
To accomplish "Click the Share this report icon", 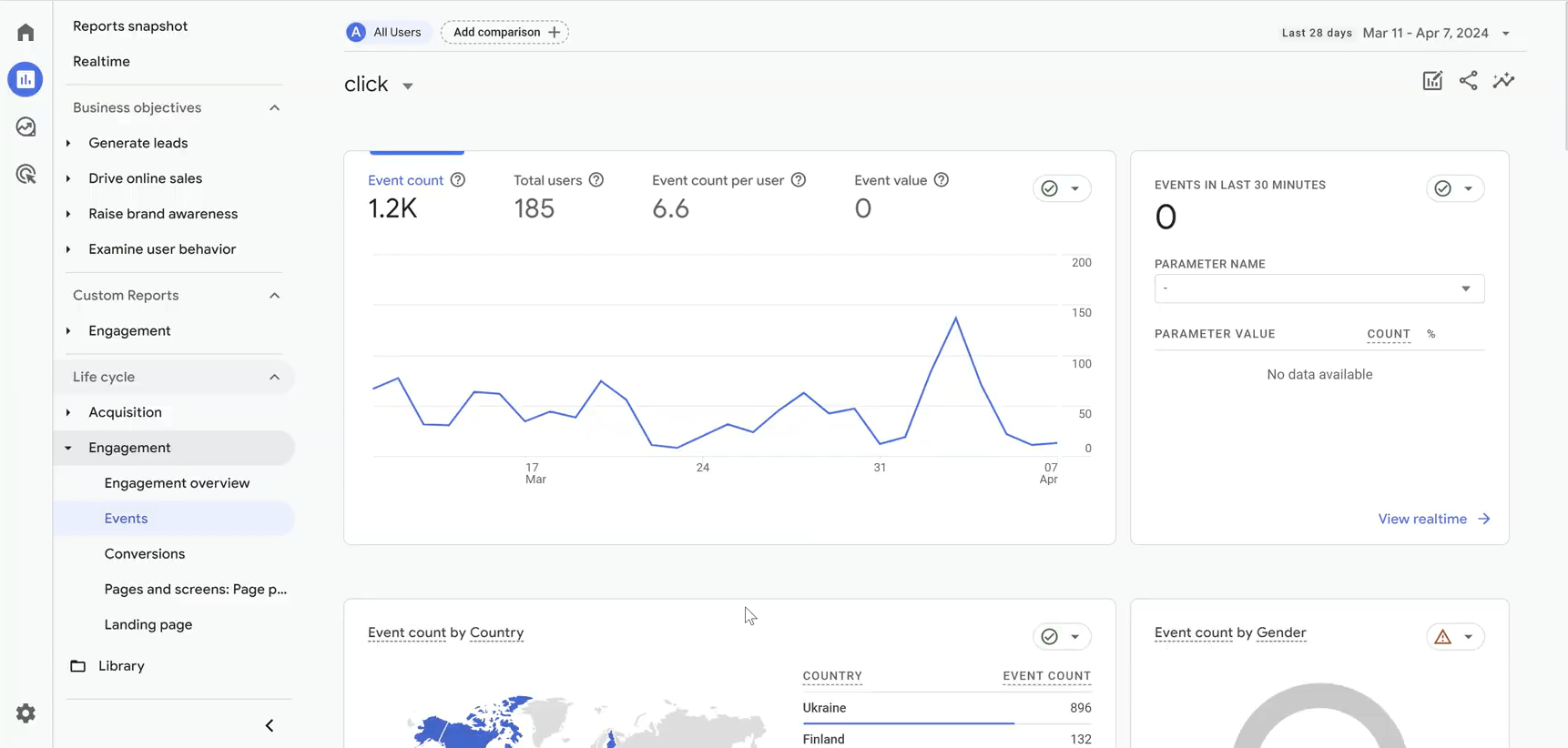I will 1468,81.
